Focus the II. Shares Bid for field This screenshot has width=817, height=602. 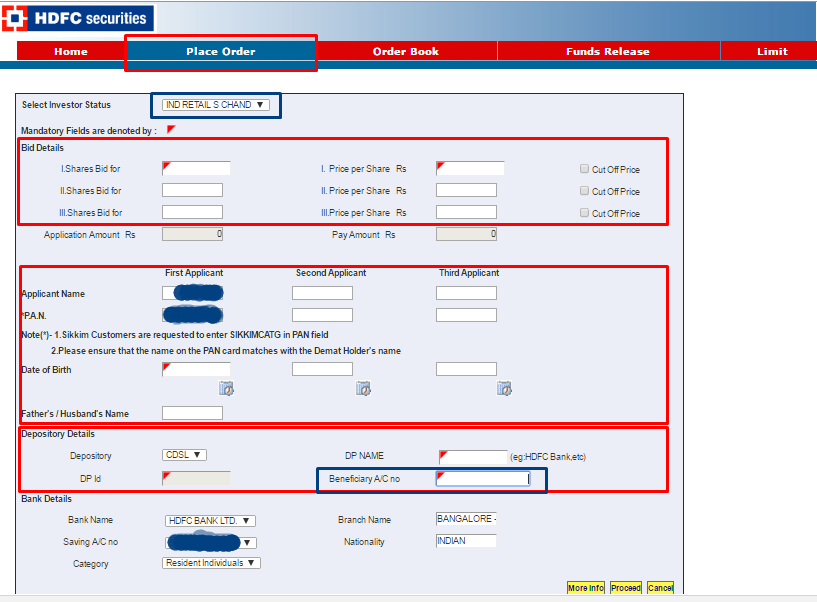coord(192,190)
